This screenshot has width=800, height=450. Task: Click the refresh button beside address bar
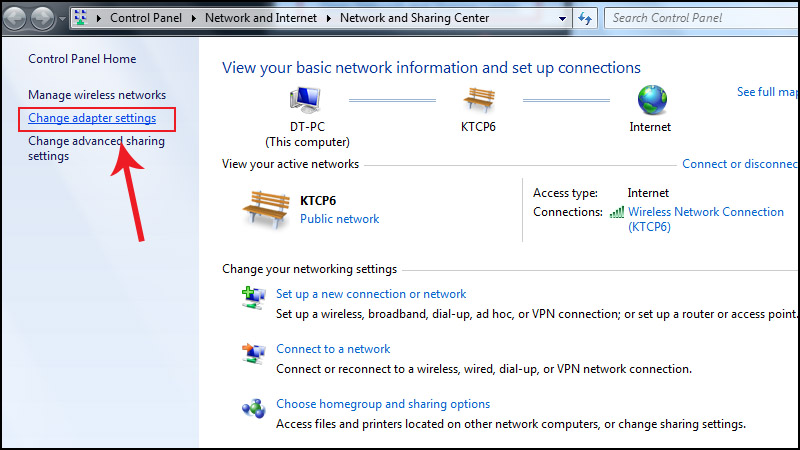[586, 18]
